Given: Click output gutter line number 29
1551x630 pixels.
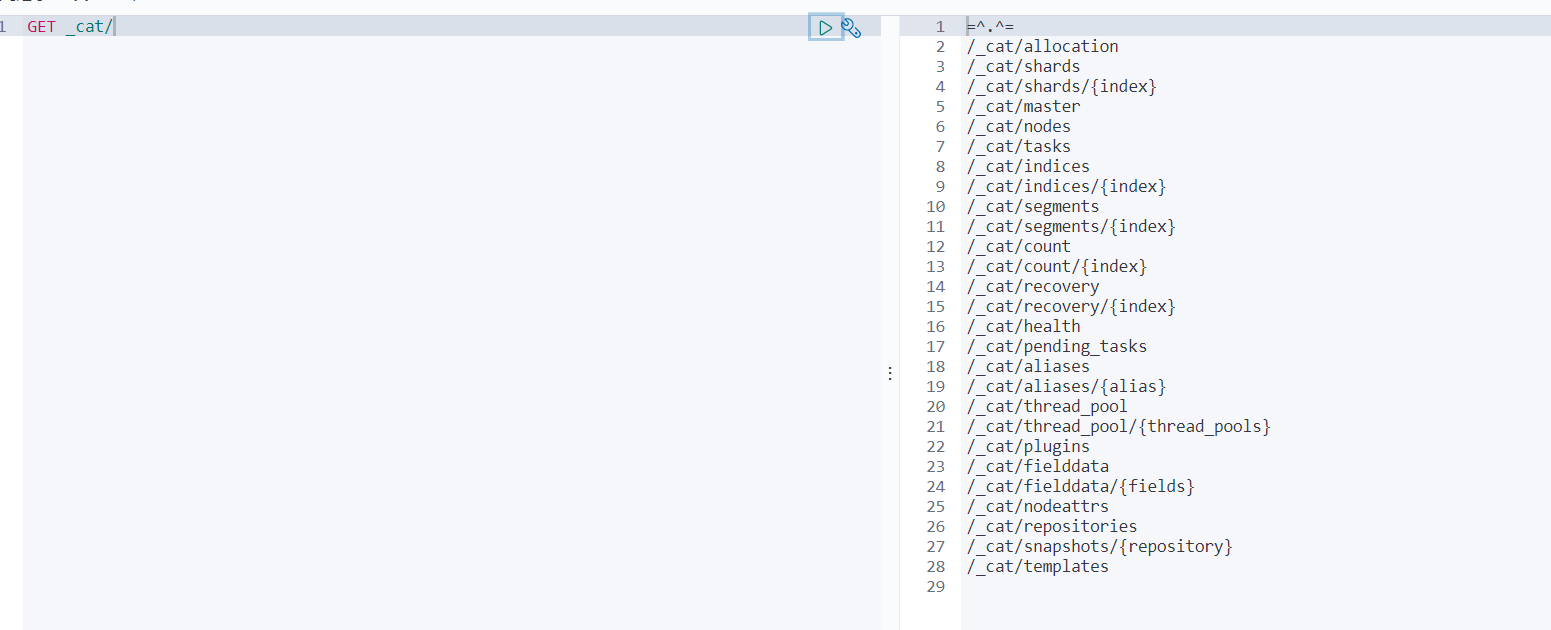Looking at the screenshot, I should pyautogui.click(x=935, y=587).
